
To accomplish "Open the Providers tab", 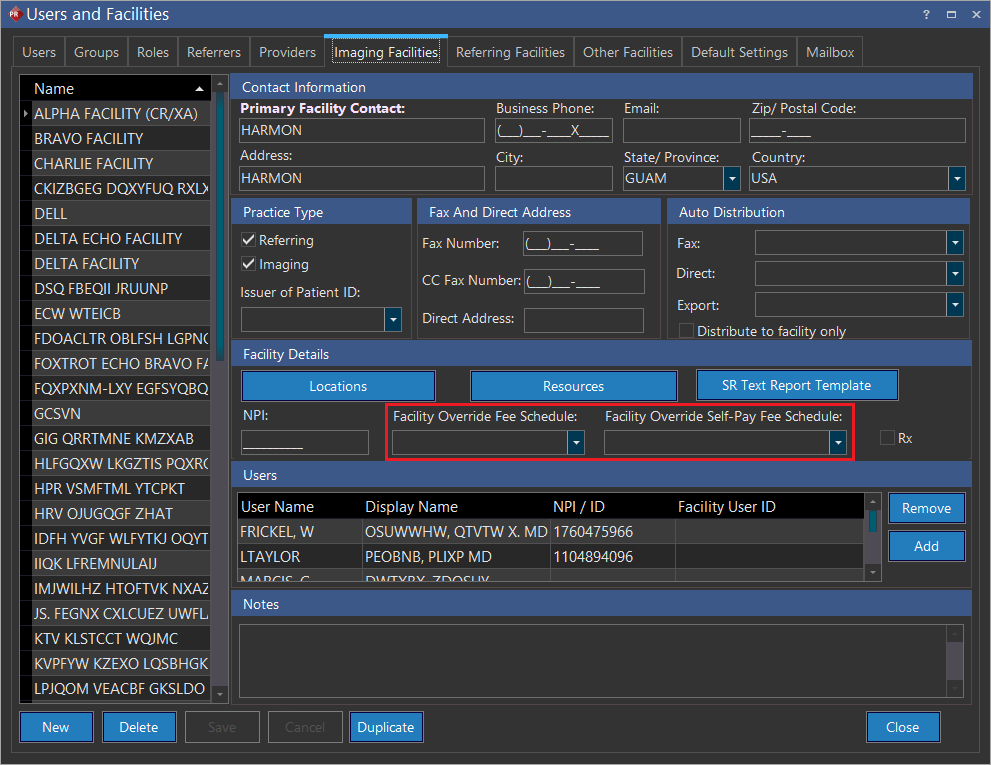I will 287,52.
